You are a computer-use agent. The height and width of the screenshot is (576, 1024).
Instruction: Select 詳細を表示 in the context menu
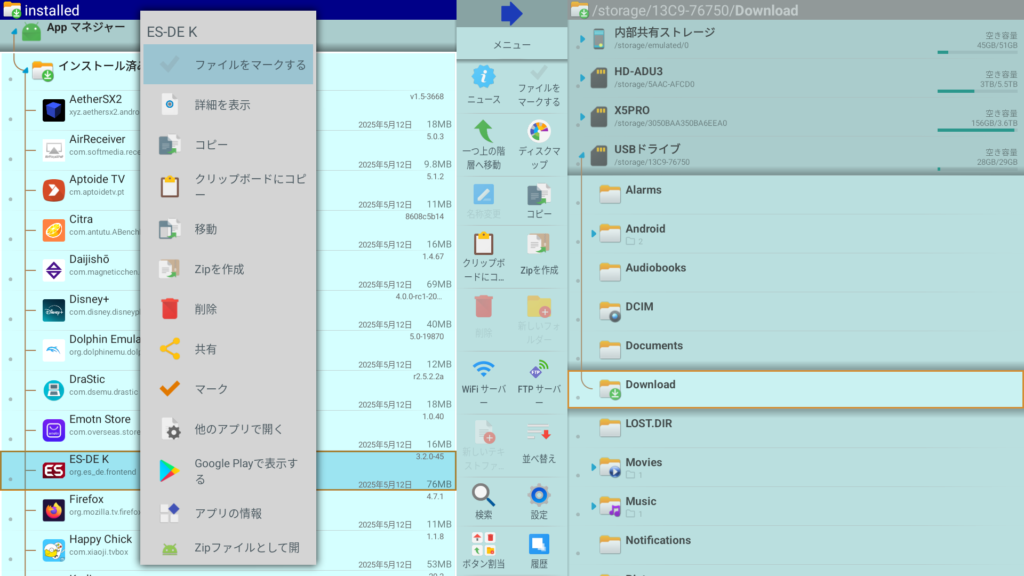[228, 105]
